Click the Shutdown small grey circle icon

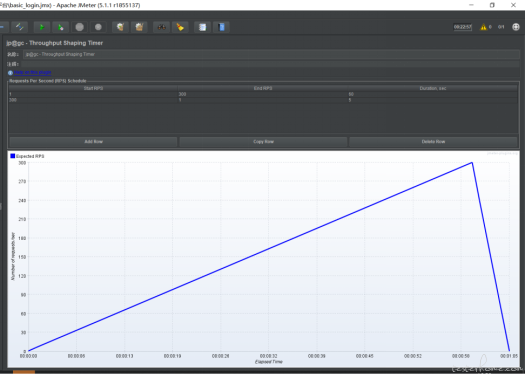coord(98,27)
